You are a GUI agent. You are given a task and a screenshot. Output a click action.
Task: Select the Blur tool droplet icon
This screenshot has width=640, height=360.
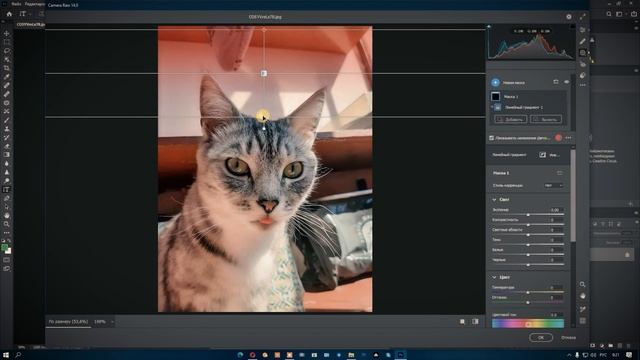click(x=7, y=163)
